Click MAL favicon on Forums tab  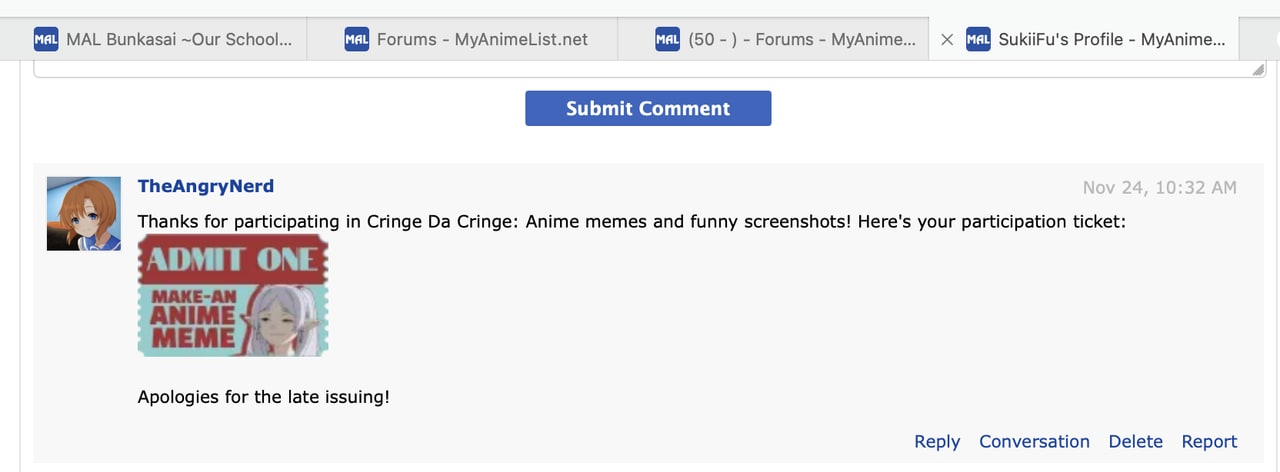click(357, 40)
